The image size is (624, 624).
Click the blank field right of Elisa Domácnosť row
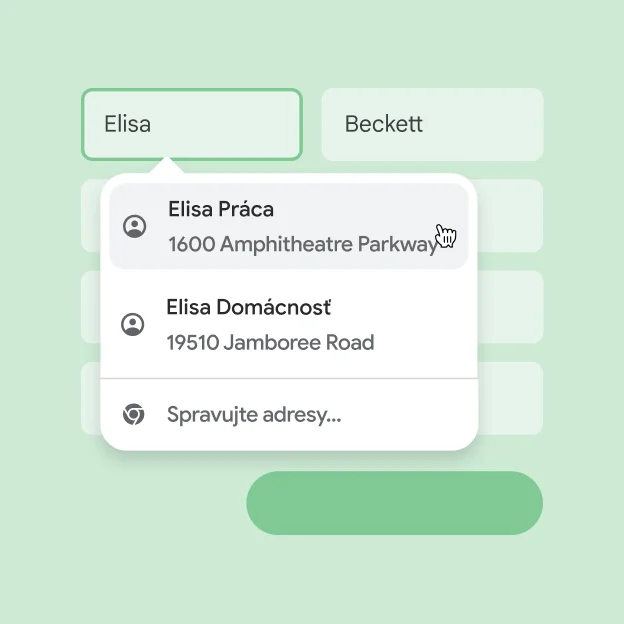[x=510, y=307]
